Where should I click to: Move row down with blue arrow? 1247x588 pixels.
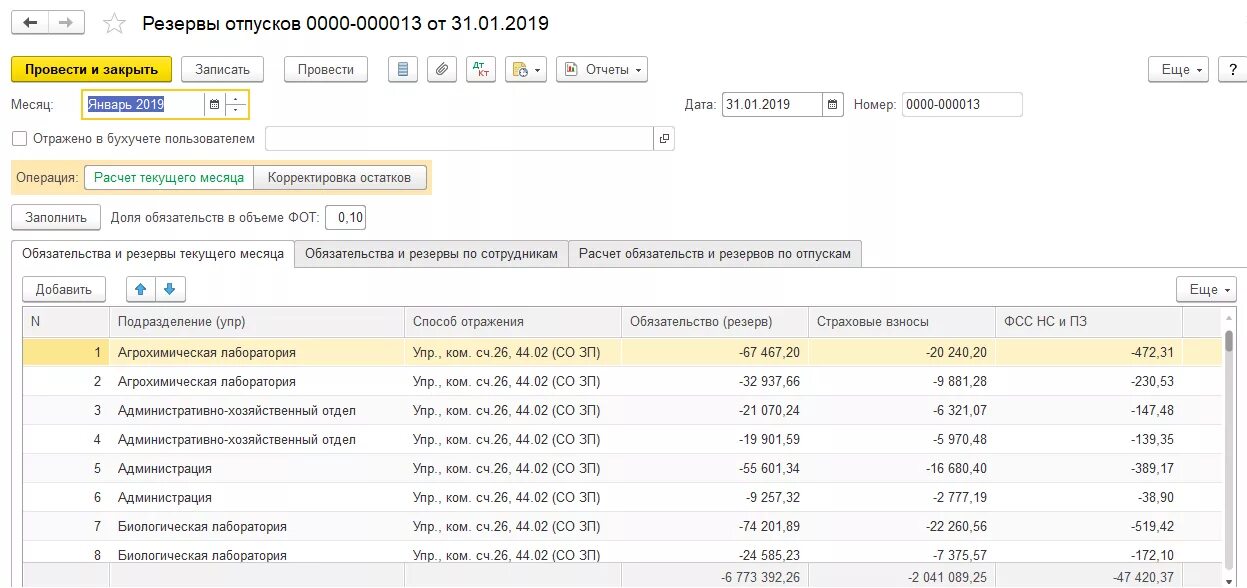(170, 289)
